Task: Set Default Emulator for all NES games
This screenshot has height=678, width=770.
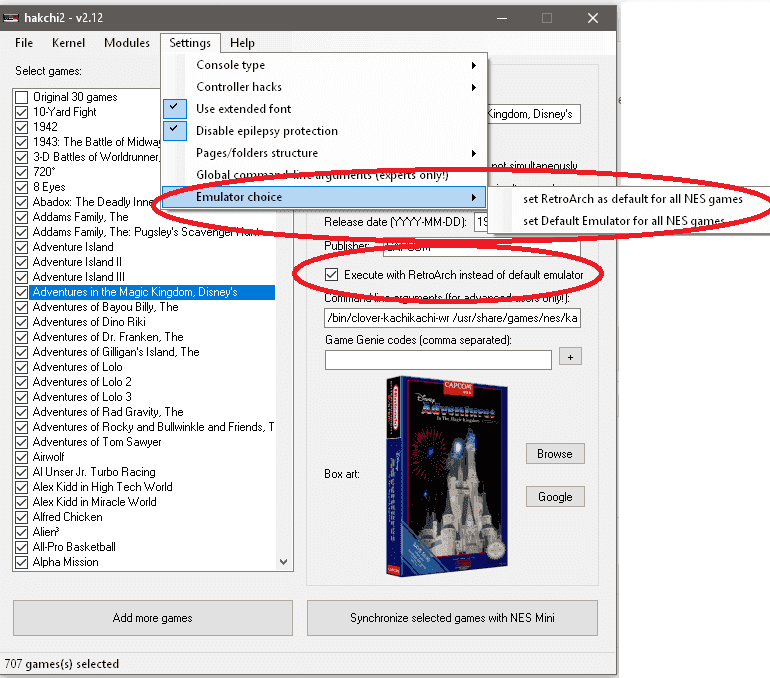Action: [624, 221]
